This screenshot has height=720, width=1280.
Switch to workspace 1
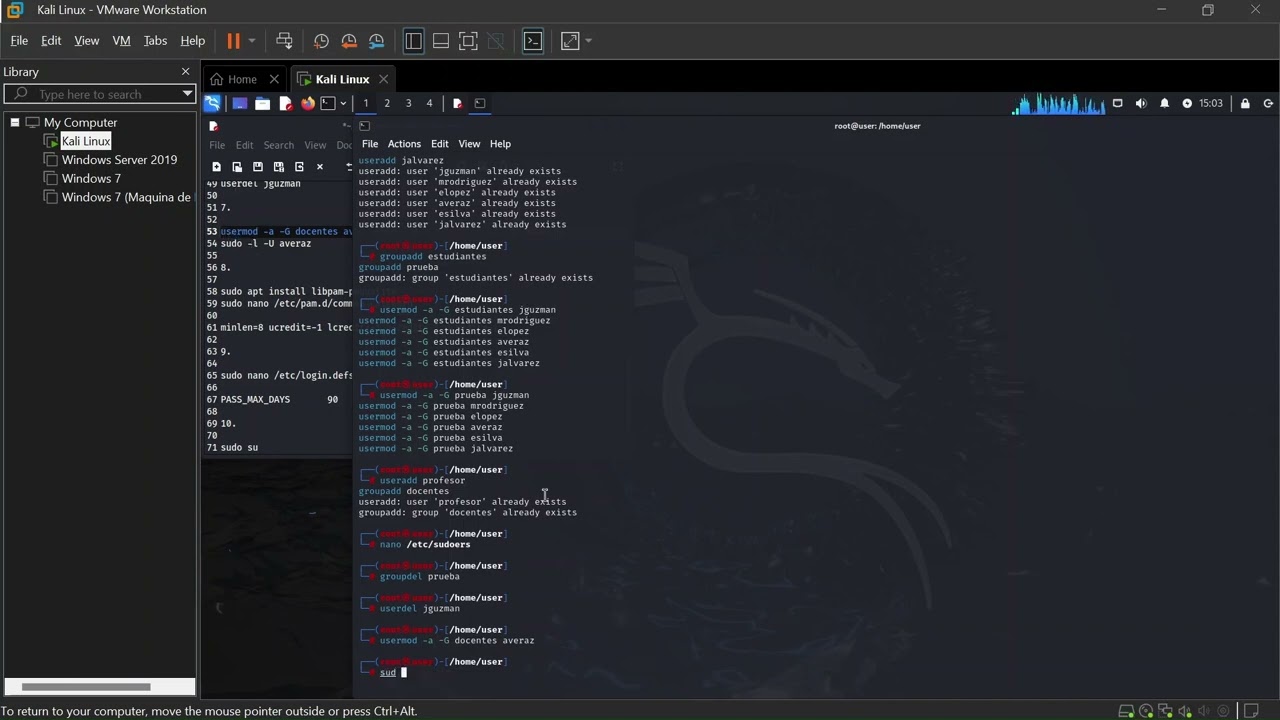click(x=366, y=103)
